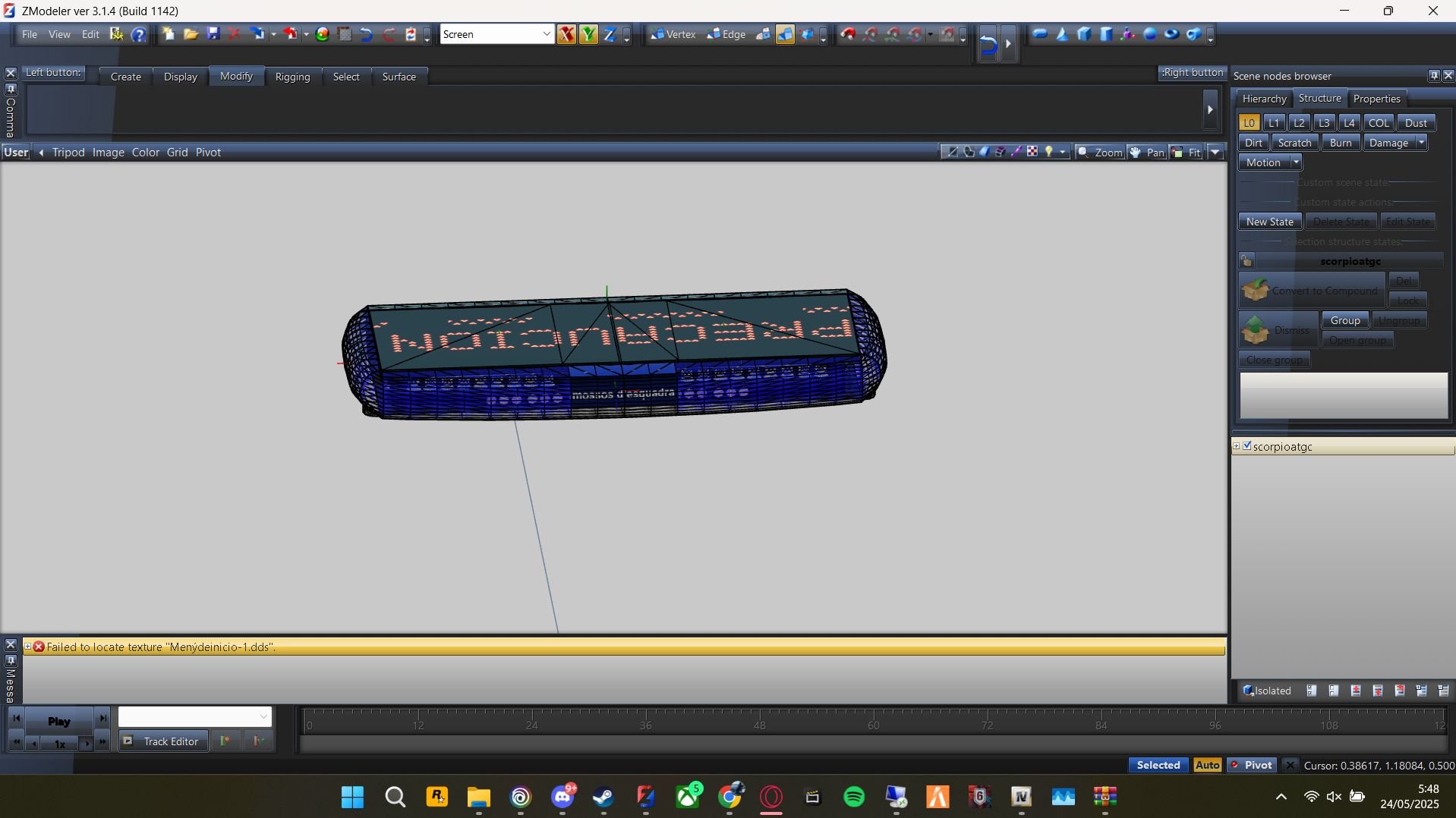Image resolution: width=1456 pixels, height=818 pixels.
Task: Switch to Edge editing level
Action: pos(727,34)
